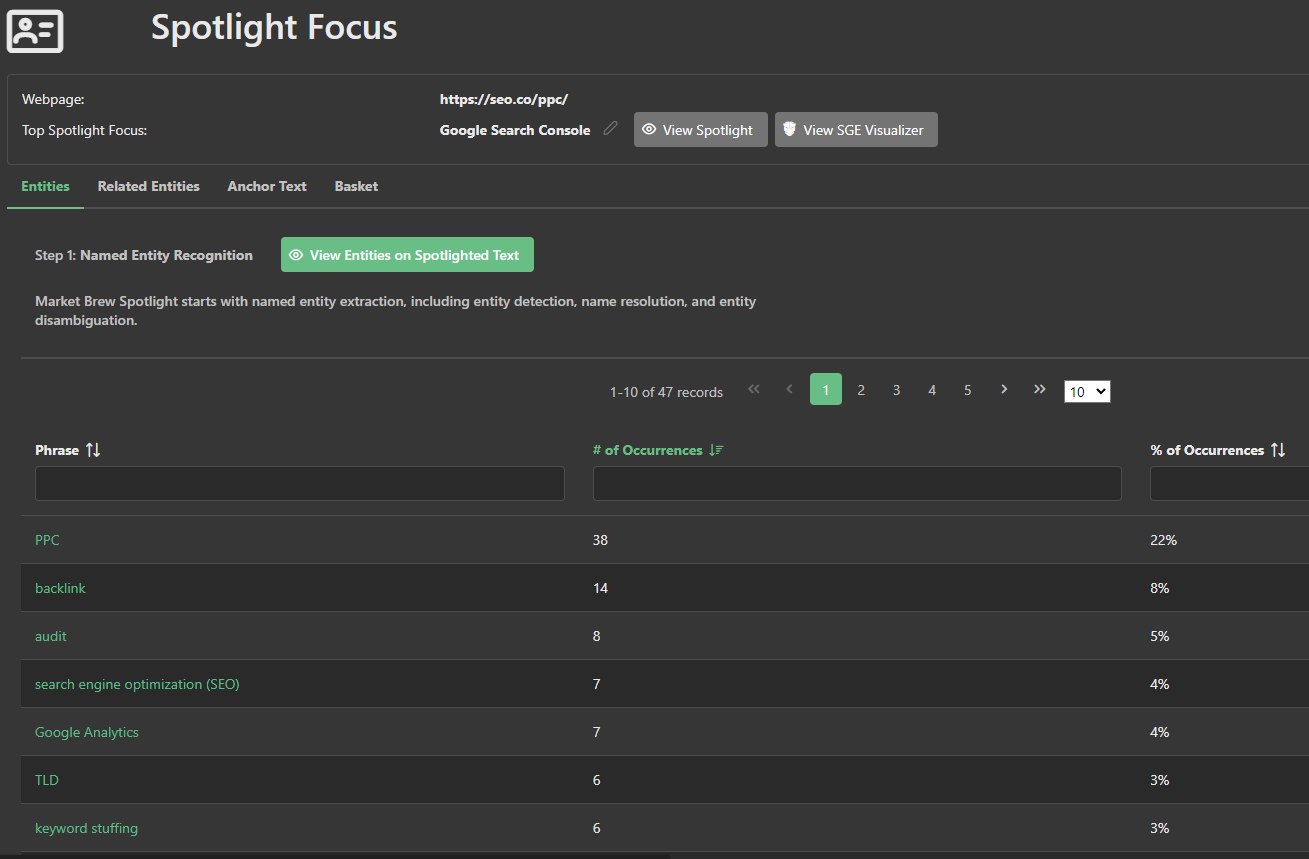Select the Basket tab
This screenshot has height=859, width=1309.
click(356, 186)
